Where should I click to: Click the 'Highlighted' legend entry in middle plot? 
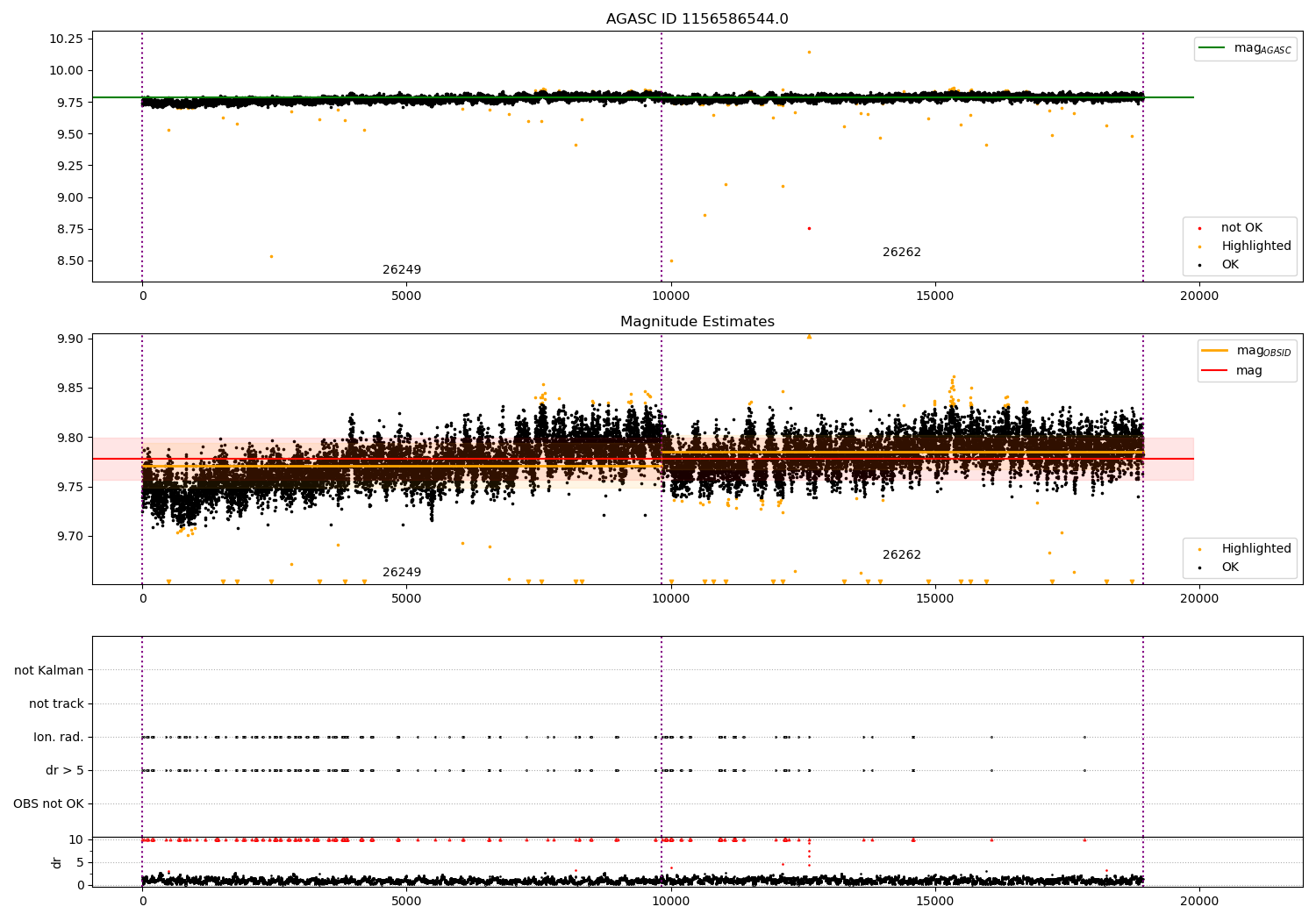point(1255,549)
